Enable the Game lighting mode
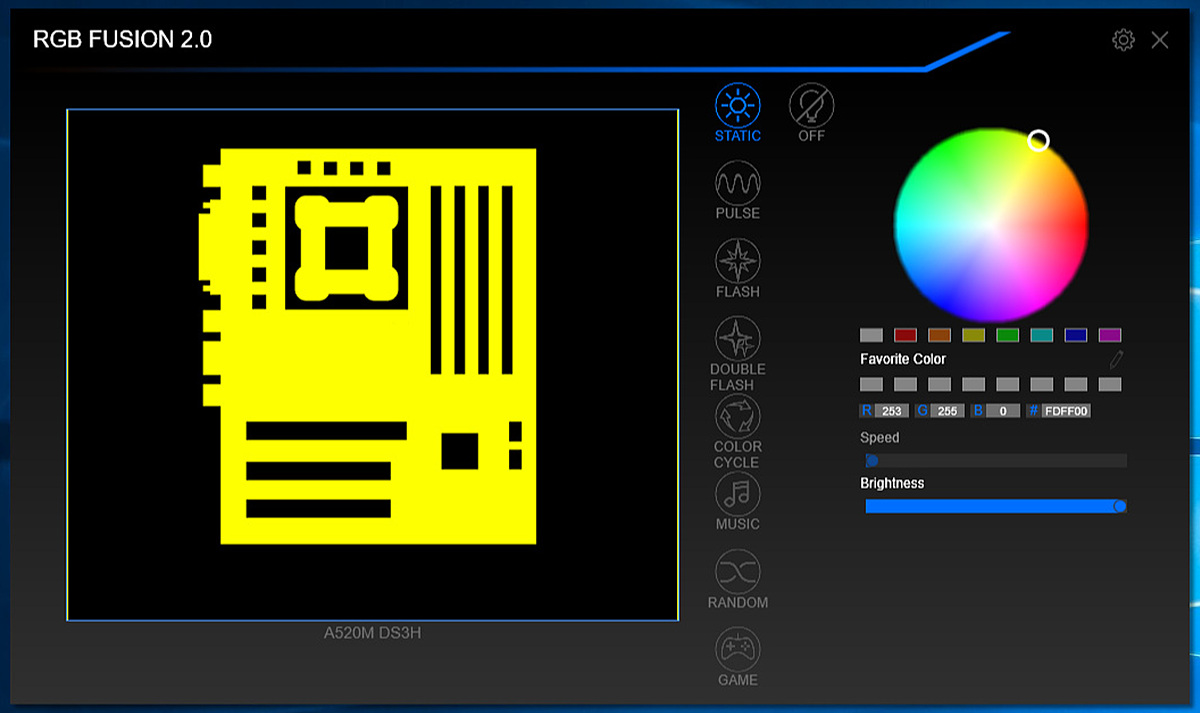Viewport: 1200px width, 713px height. [x=738, y=649]
